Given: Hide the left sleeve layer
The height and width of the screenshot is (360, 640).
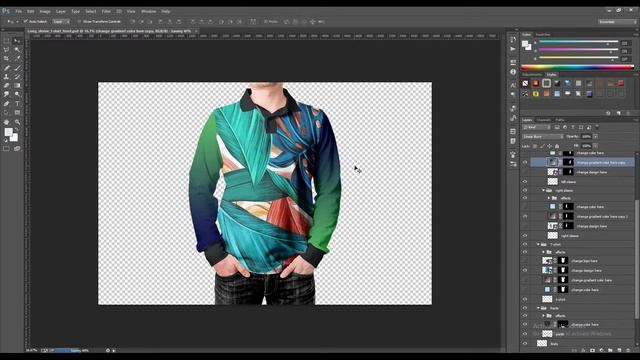Looking at the screenshot, I should click(x=525, y=182).
